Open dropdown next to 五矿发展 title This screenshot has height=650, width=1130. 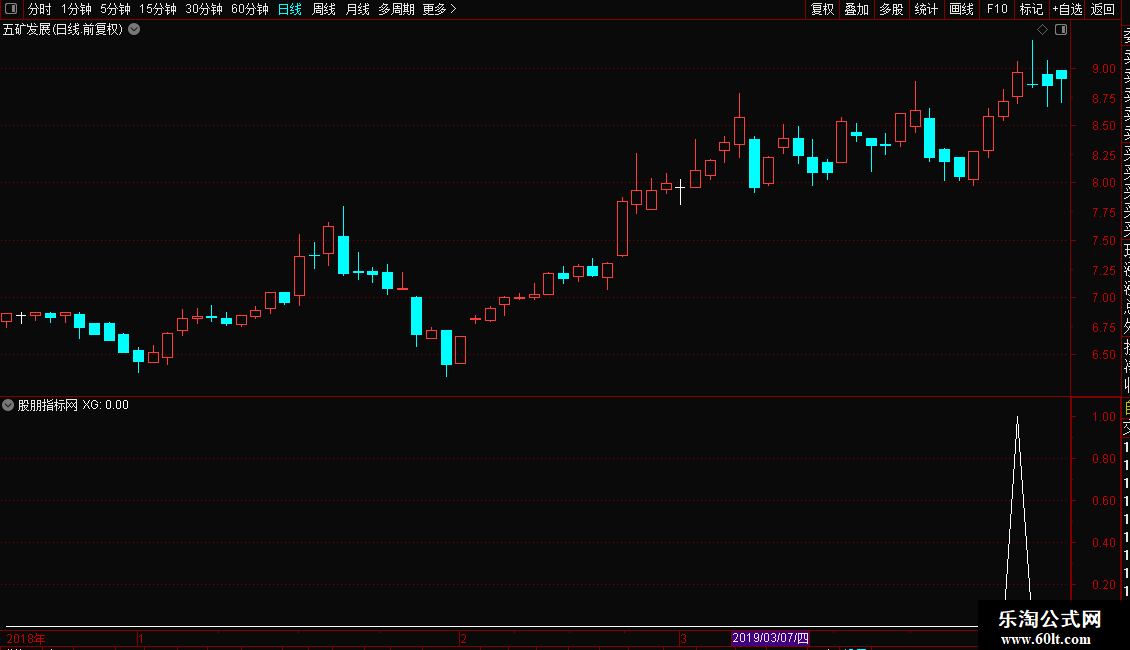[x=134, y=30]
